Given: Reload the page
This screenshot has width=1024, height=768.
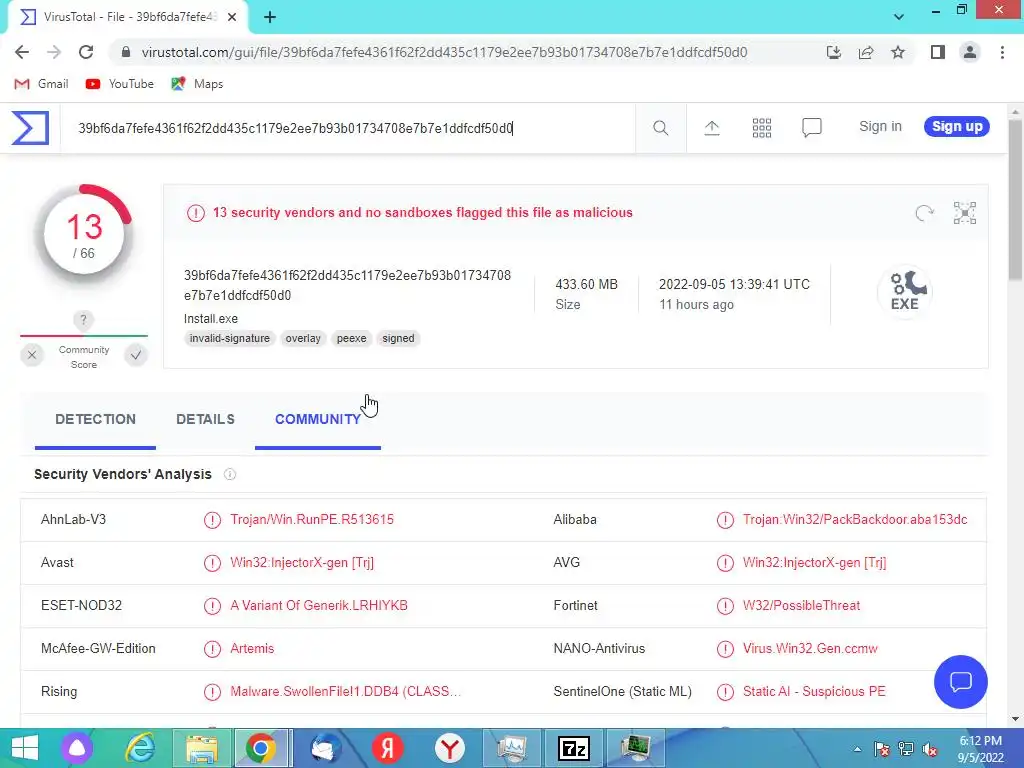Looking at the screenshot, I should click(86, 52).
